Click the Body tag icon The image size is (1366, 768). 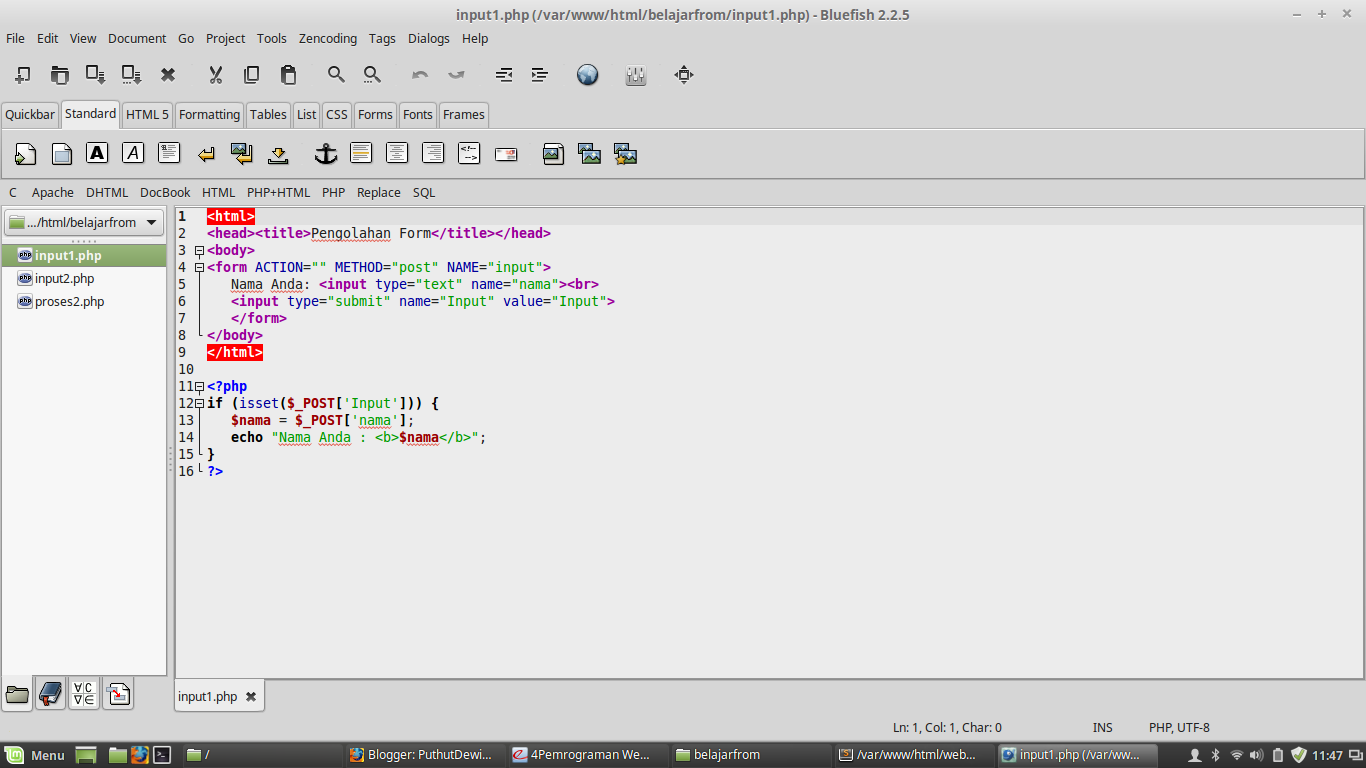pyautogui.click(x=61, y=154)
